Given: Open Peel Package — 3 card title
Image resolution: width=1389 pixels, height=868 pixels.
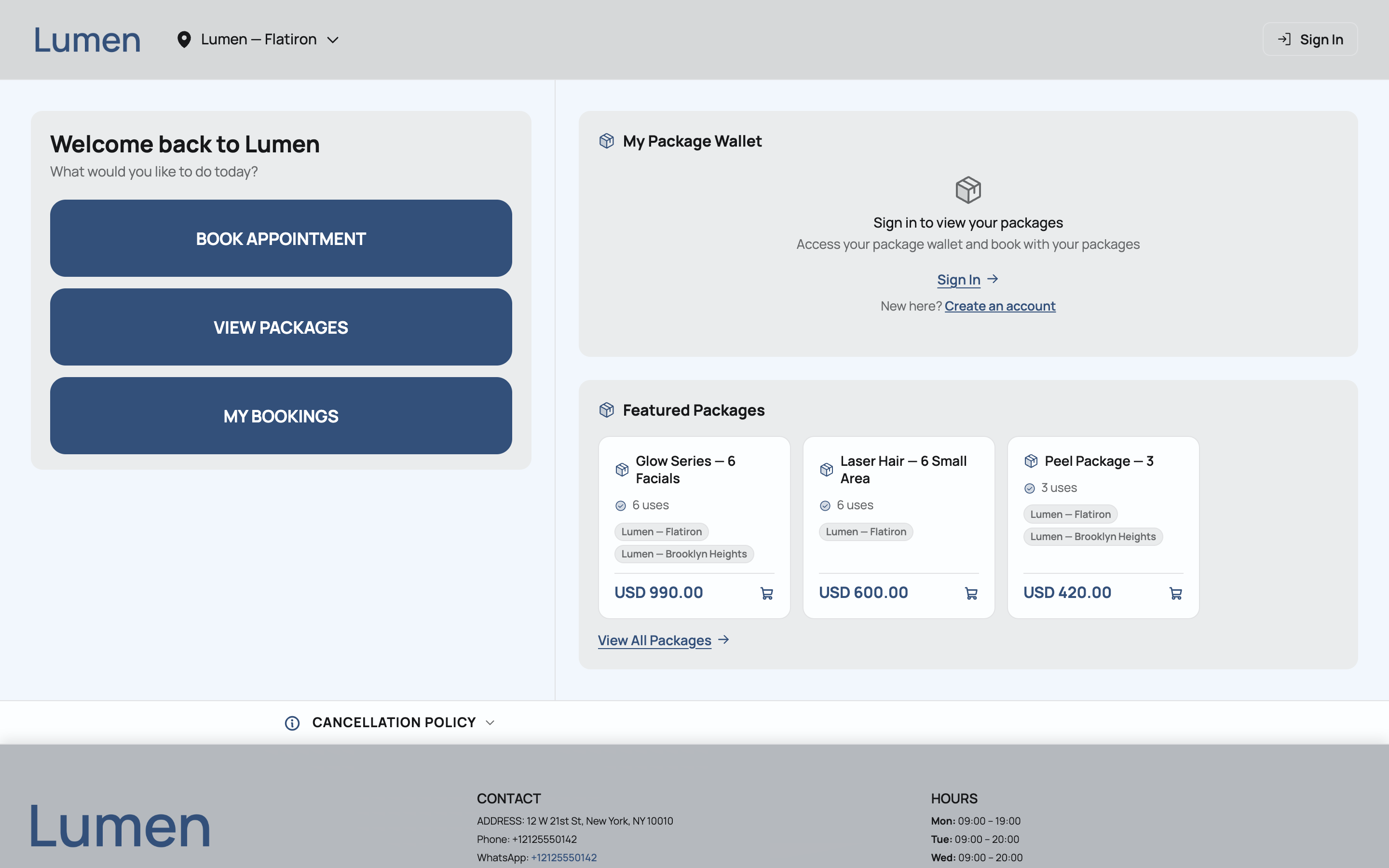Looking at the screenshot, I should 1099,461.
